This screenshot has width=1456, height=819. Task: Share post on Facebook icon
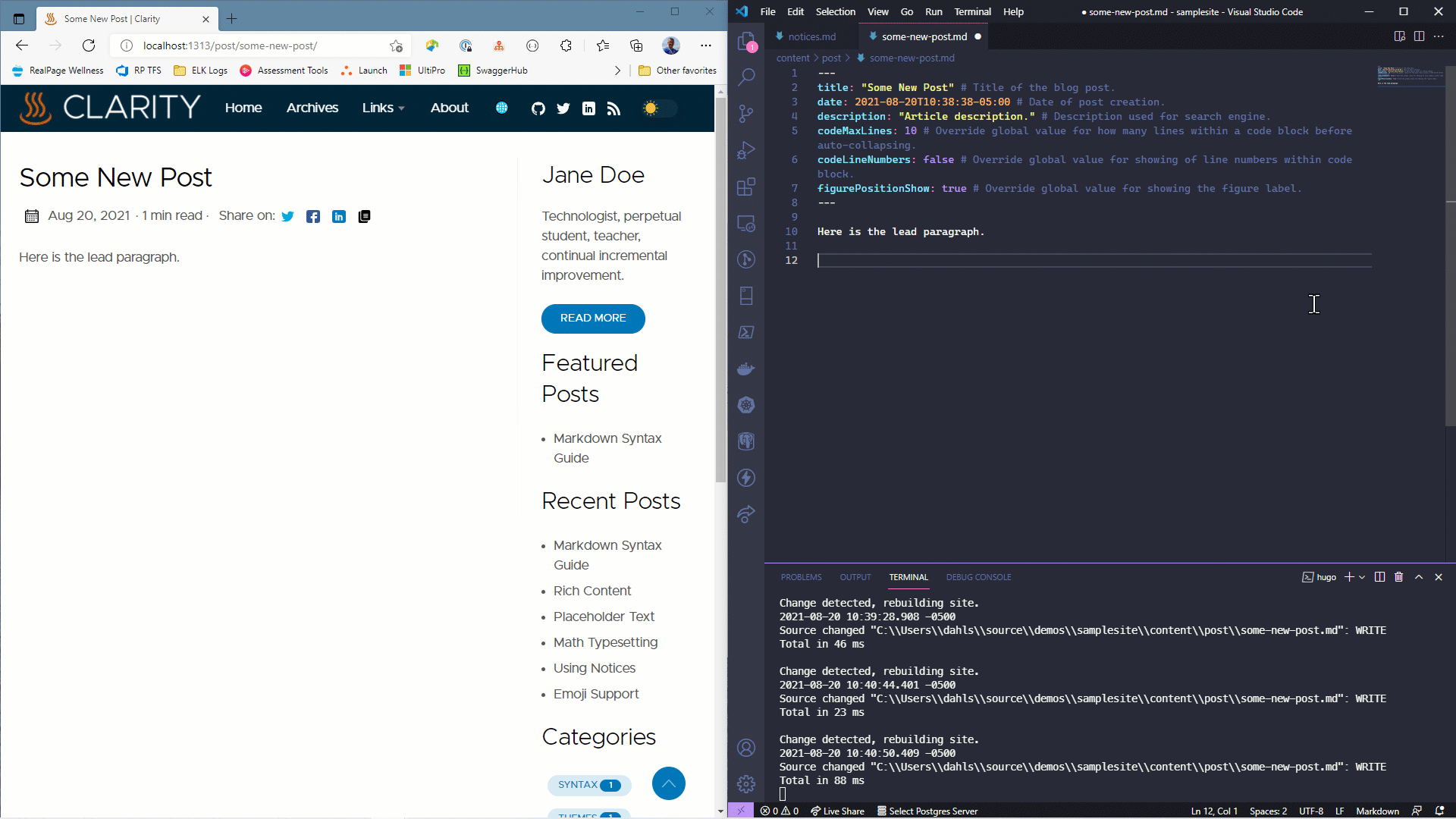312,217
